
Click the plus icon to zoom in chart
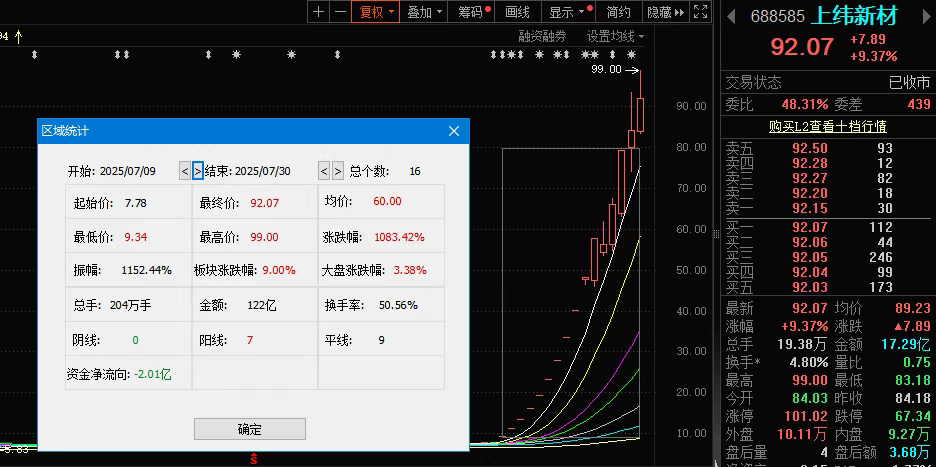pyautogui.click(x=318, y=12)
